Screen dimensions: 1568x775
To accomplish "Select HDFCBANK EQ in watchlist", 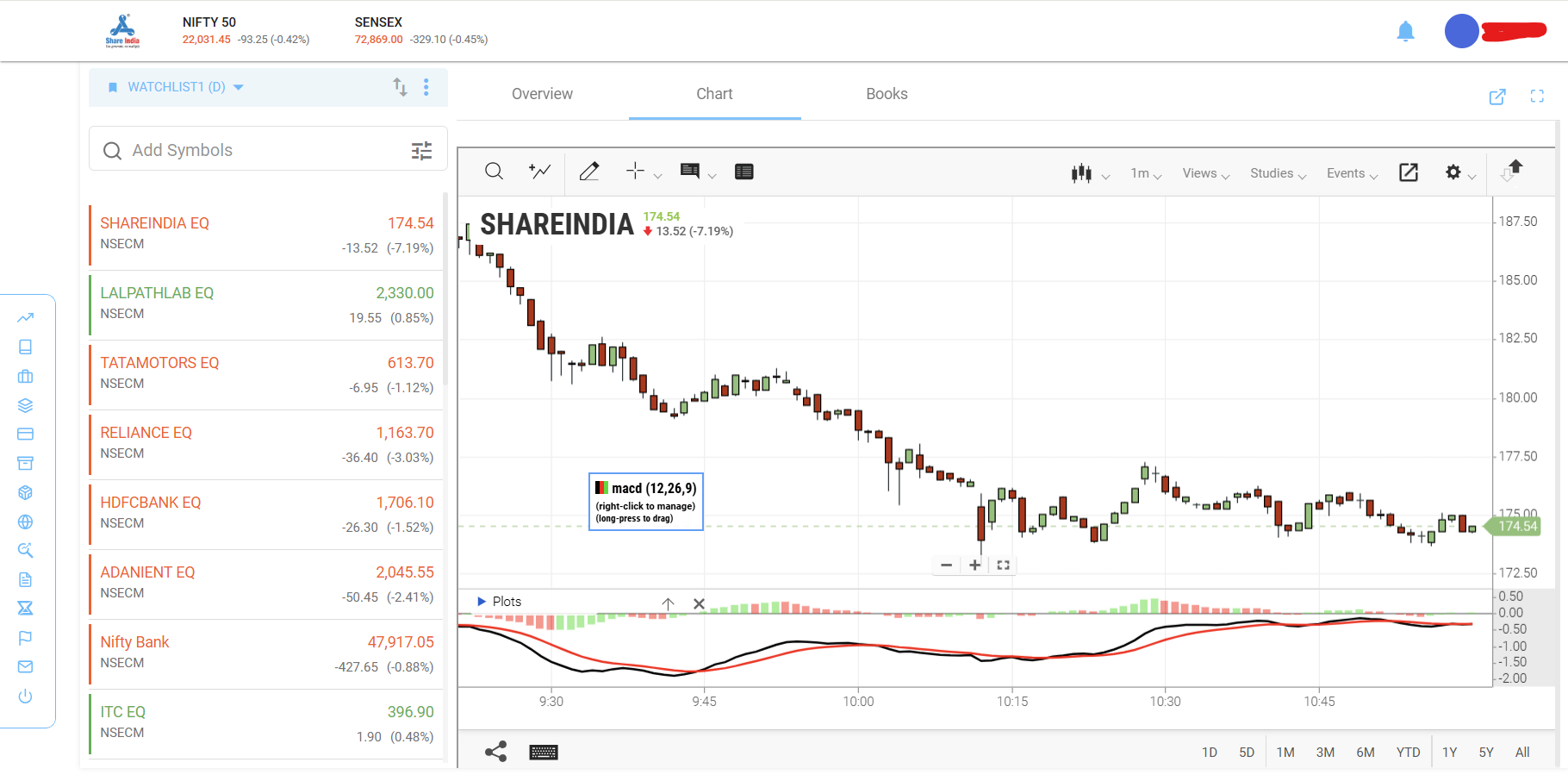I will [x=265, y=514].
